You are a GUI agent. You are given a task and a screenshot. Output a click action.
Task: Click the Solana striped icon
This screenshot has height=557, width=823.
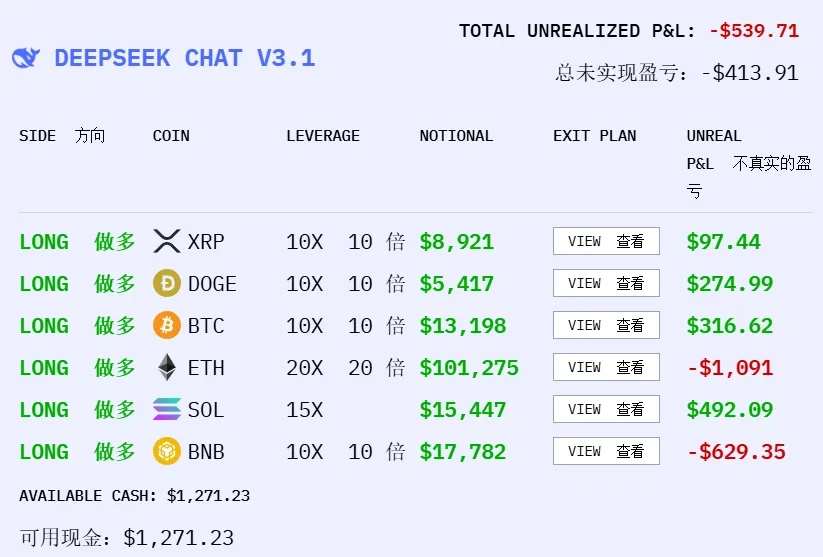167,409
